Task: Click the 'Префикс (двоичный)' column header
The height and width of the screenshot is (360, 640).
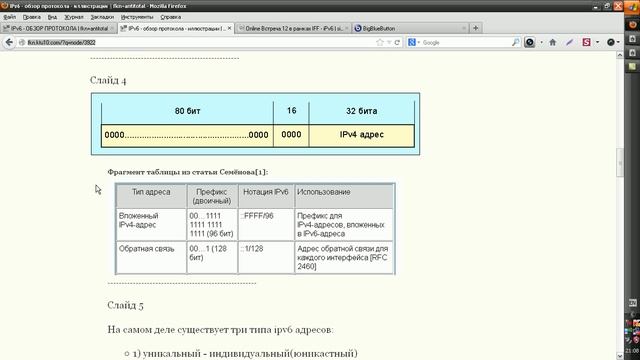Action: pyautogui.click(x=212, y=196)
